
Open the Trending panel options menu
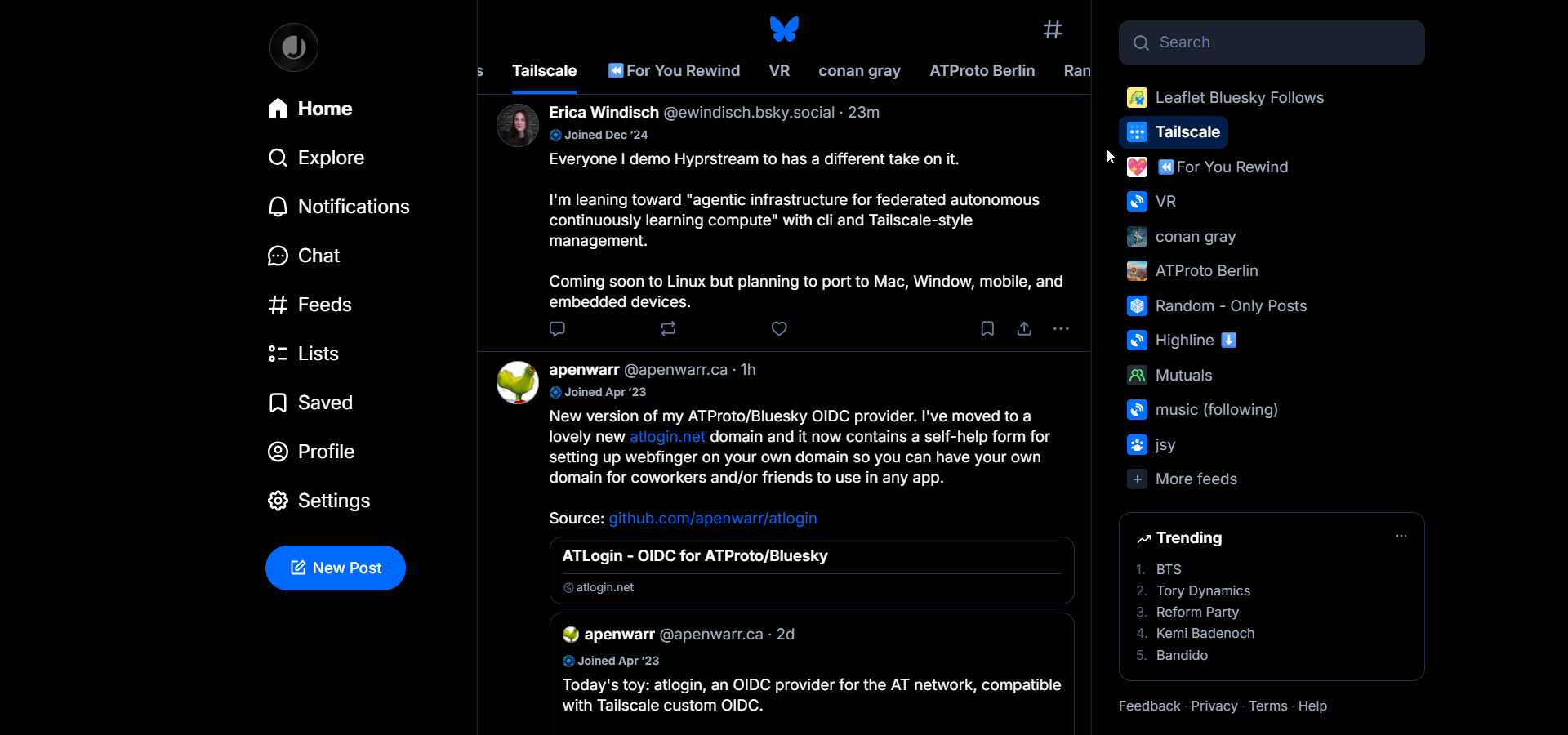click(x=1401, y=536)
